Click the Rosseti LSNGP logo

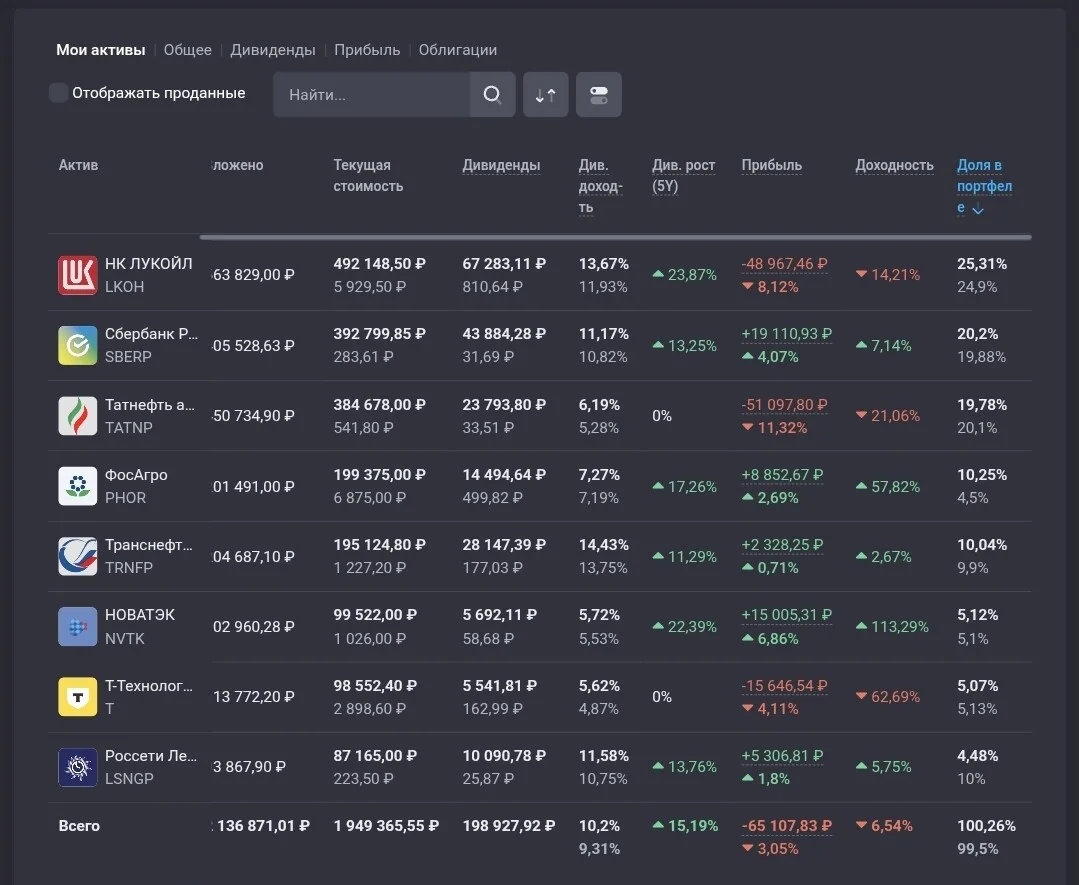click(78, 767)
